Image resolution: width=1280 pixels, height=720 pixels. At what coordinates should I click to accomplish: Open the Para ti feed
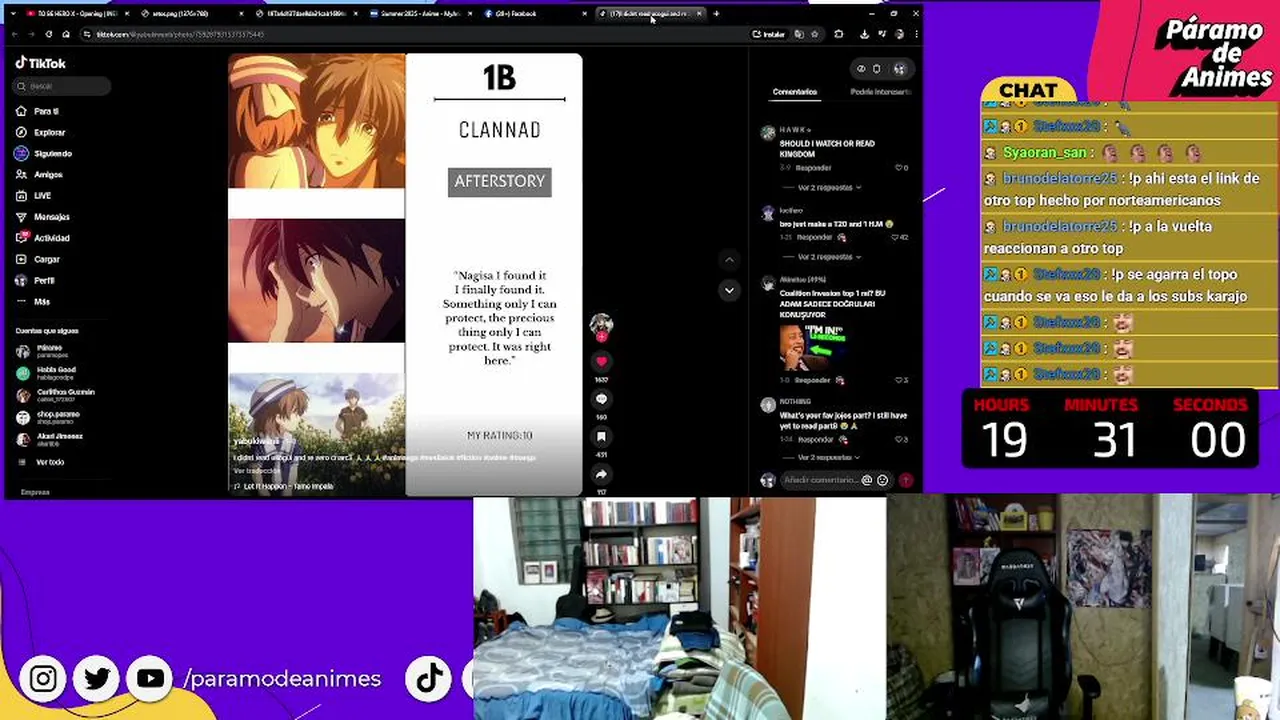click(x=37, y=111)
